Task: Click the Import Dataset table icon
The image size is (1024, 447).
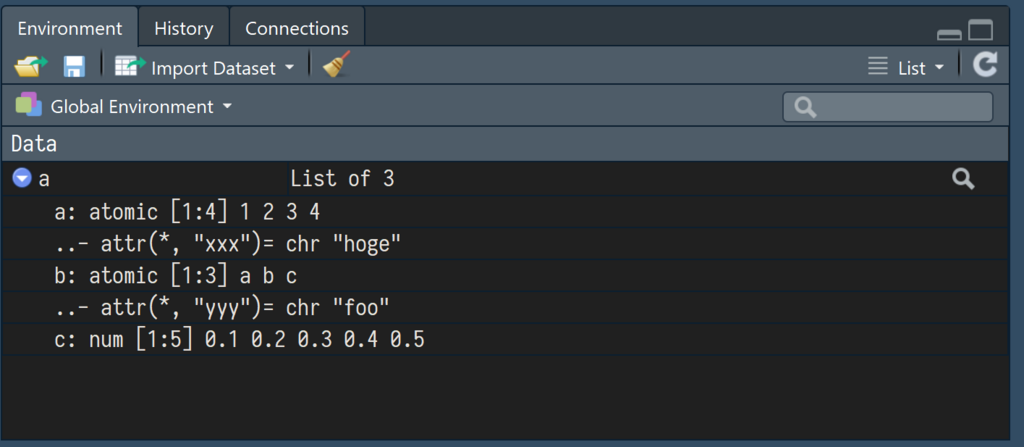Action: [x=130, y=67]
